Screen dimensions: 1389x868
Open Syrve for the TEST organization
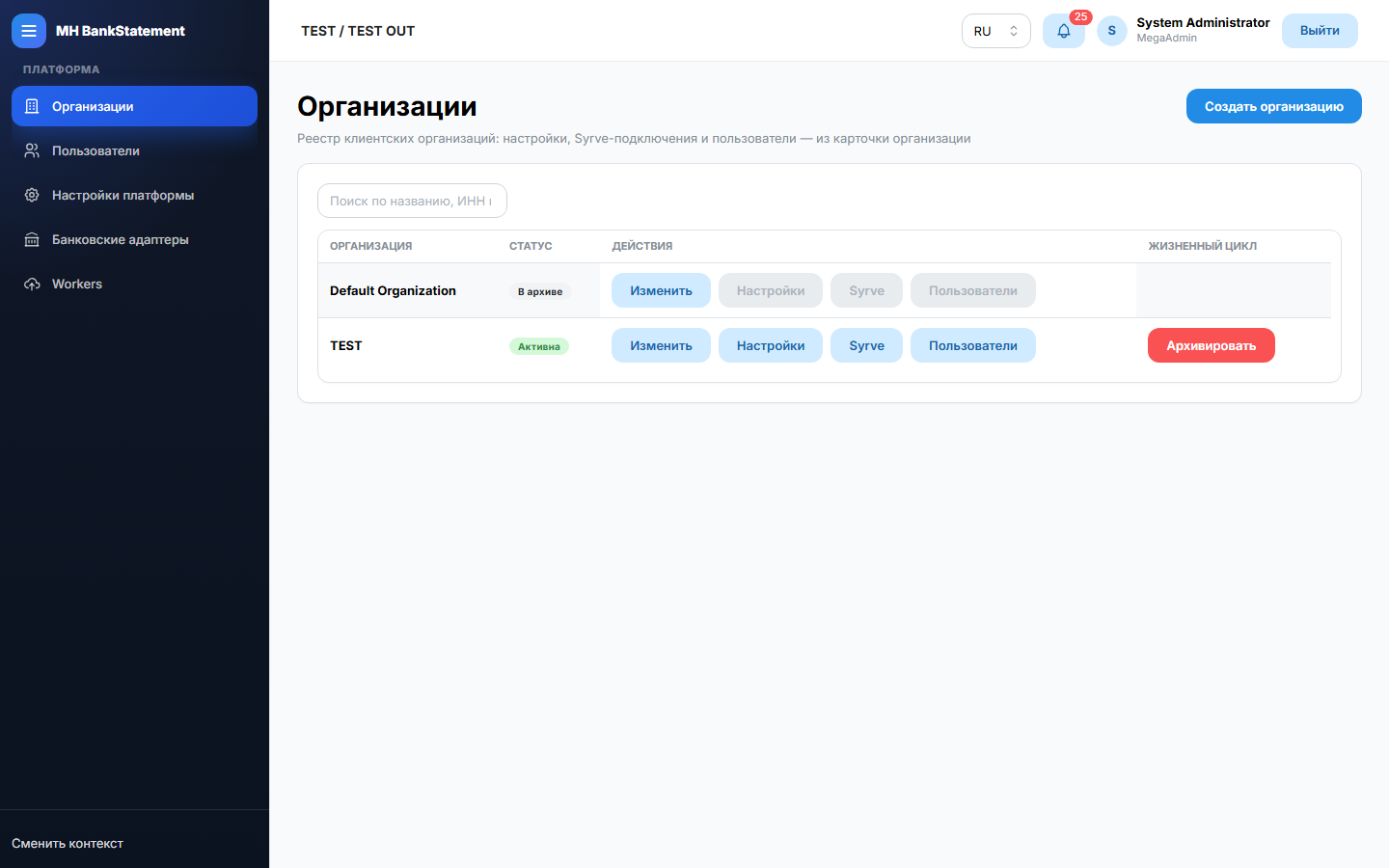coord(866,345)
